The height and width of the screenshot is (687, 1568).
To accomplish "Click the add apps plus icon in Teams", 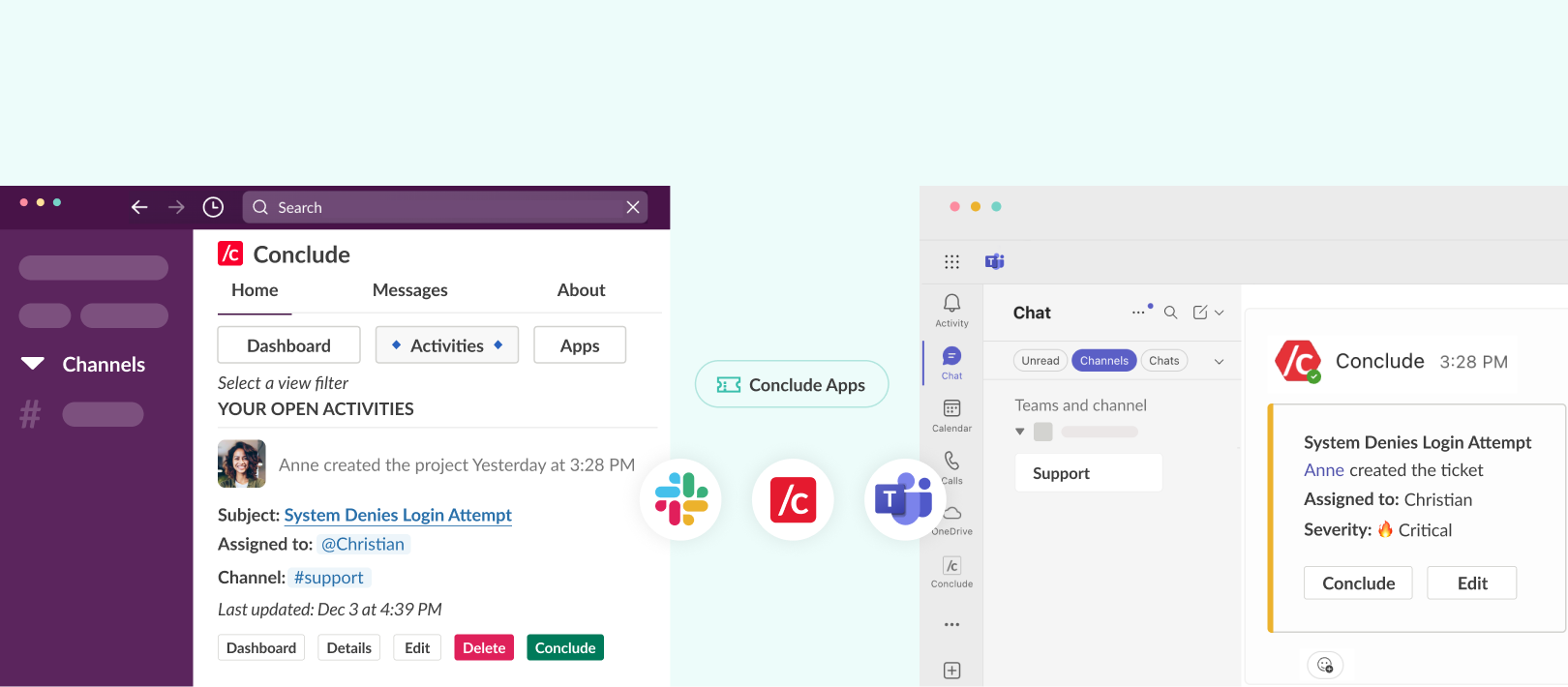I will click(x=951, y=671).
